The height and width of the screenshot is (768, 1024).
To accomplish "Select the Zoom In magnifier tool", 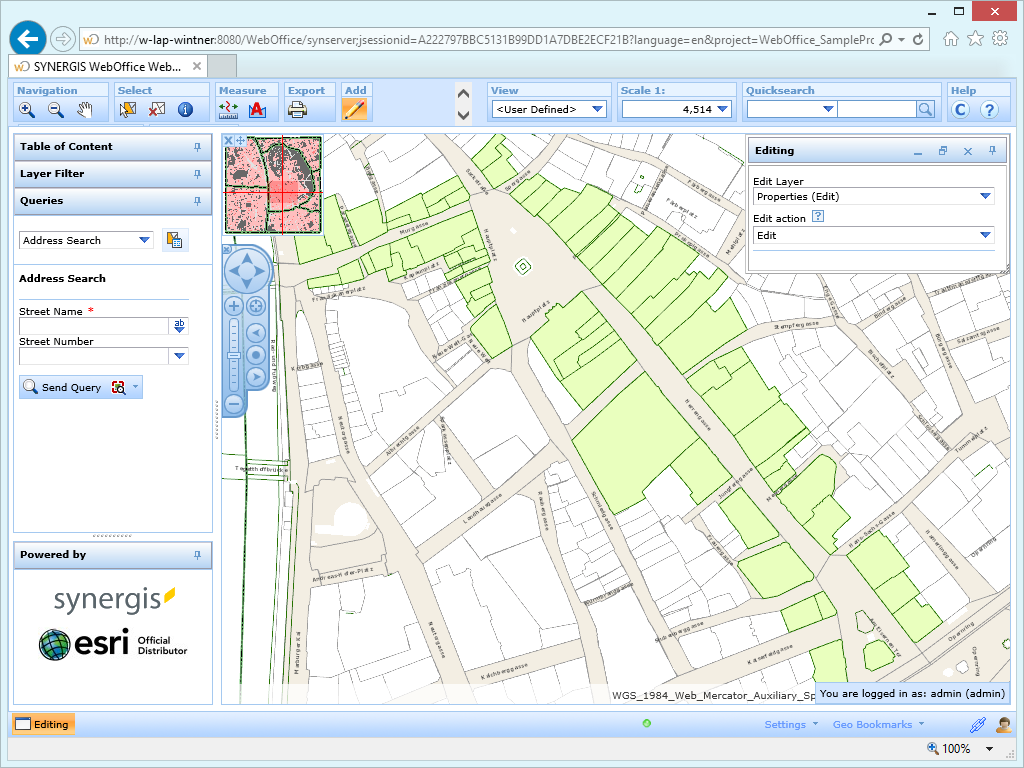I will pos(26,110).
